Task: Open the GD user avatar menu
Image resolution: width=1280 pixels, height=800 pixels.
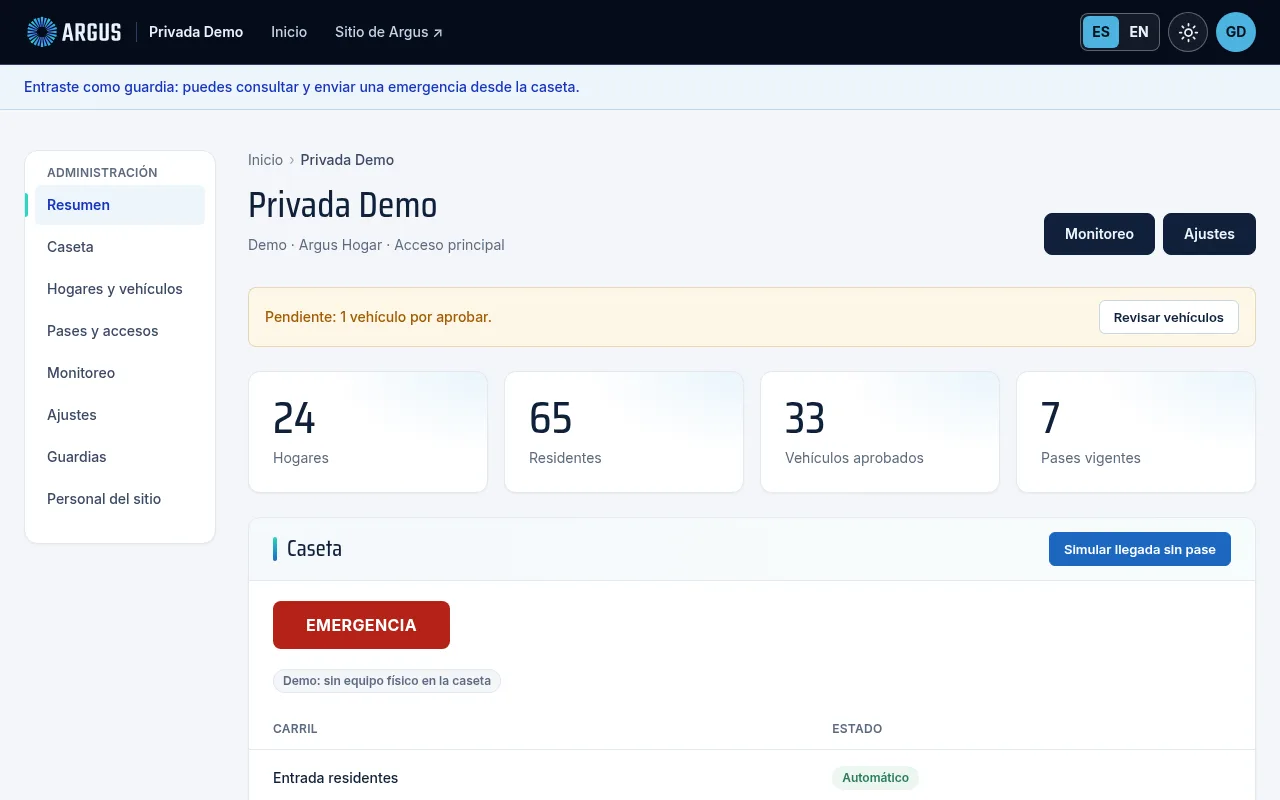Action: point(1236,32)
